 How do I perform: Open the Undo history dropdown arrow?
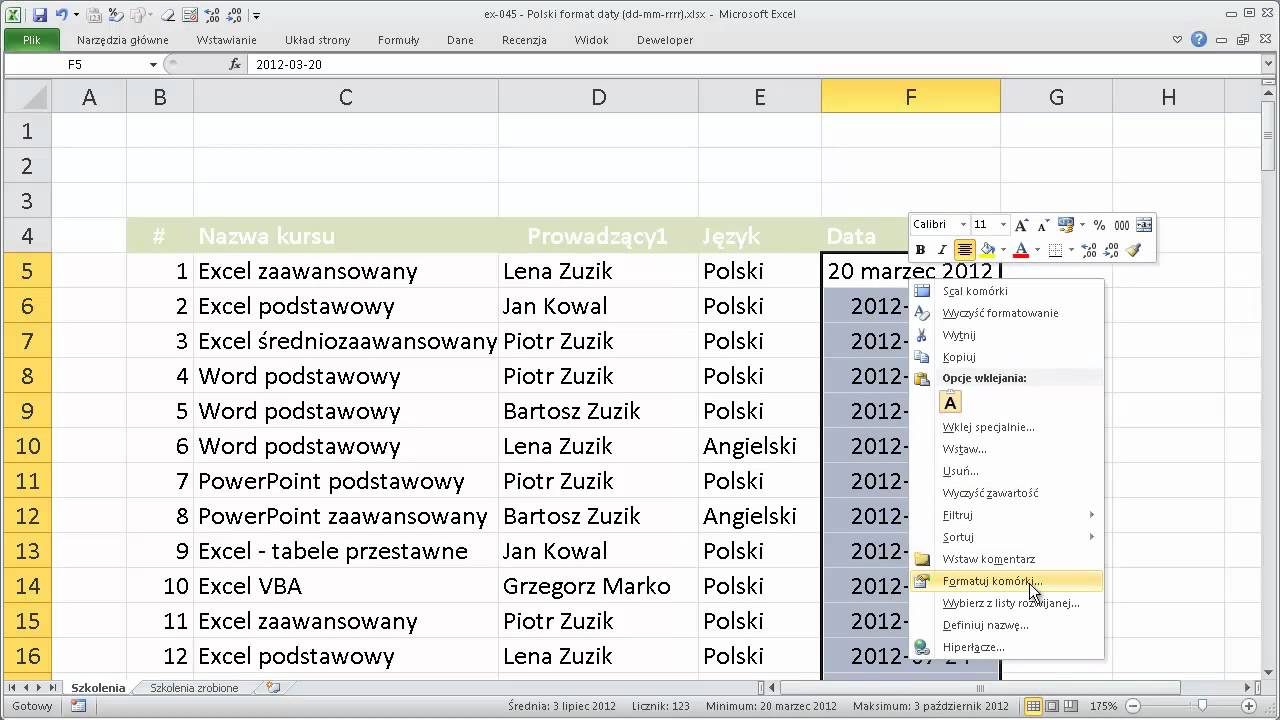click(76, 15)
